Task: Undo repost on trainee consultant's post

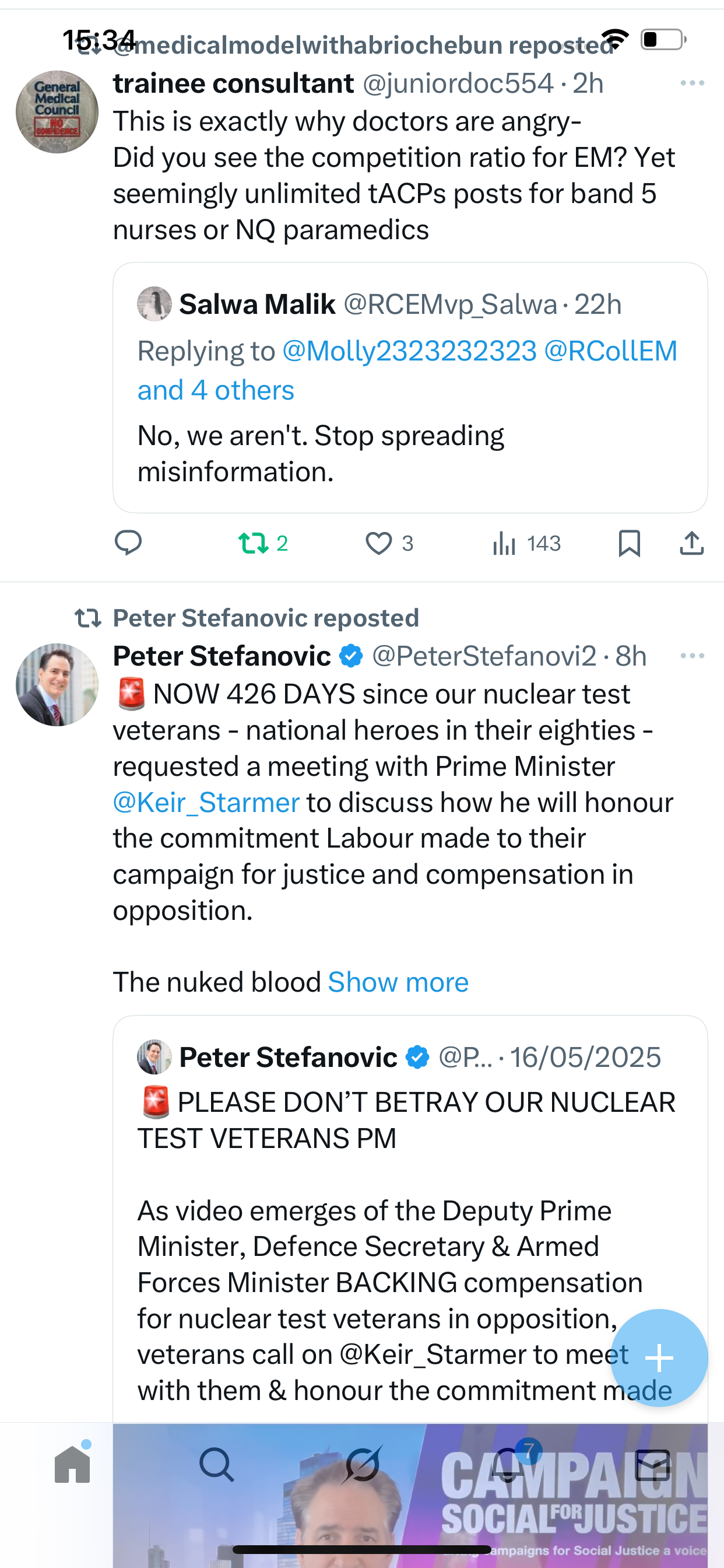Action: 254,542
